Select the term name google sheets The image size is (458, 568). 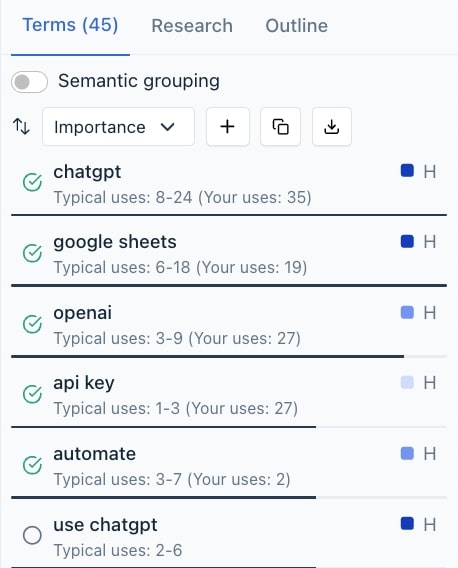pos(115,242)
